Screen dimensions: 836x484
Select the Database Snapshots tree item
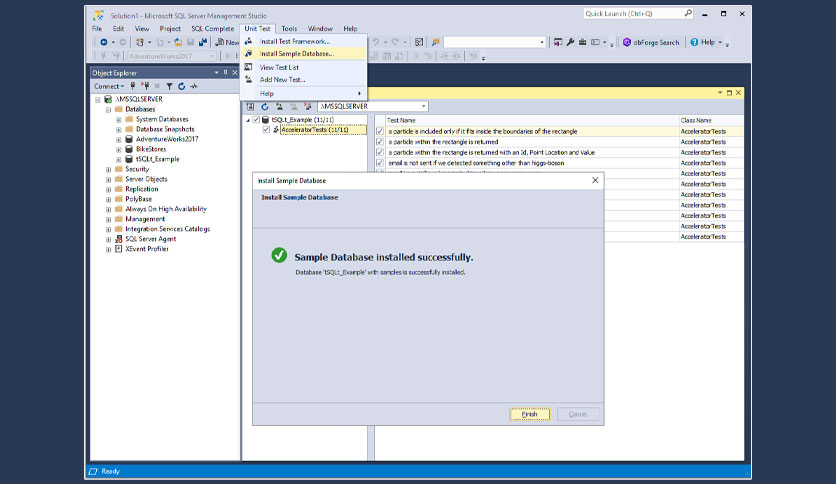165,129
